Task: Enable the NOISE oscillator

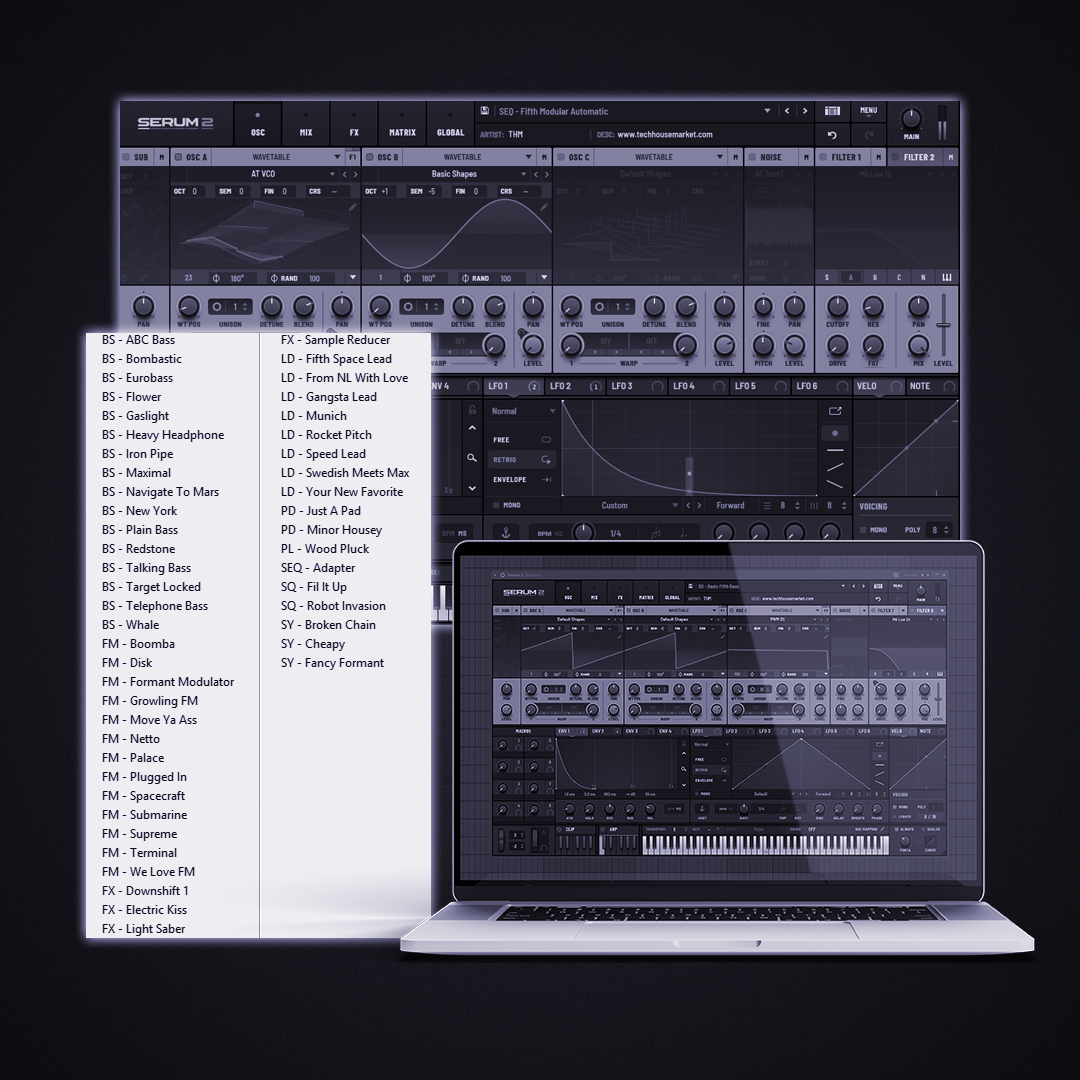Action: (752, 157)
